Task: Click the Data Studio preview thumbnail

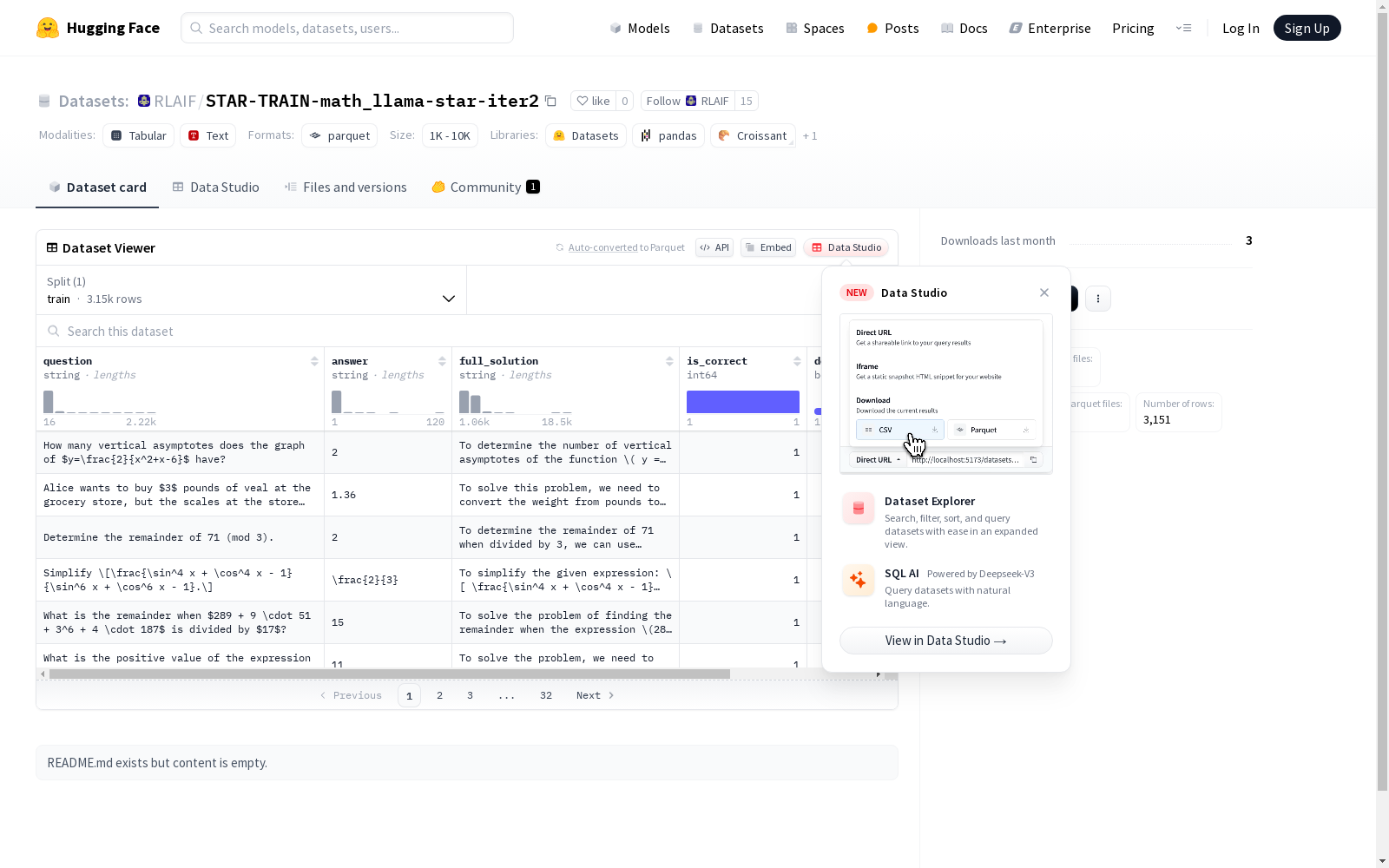Action: click(x=946, y=394)
